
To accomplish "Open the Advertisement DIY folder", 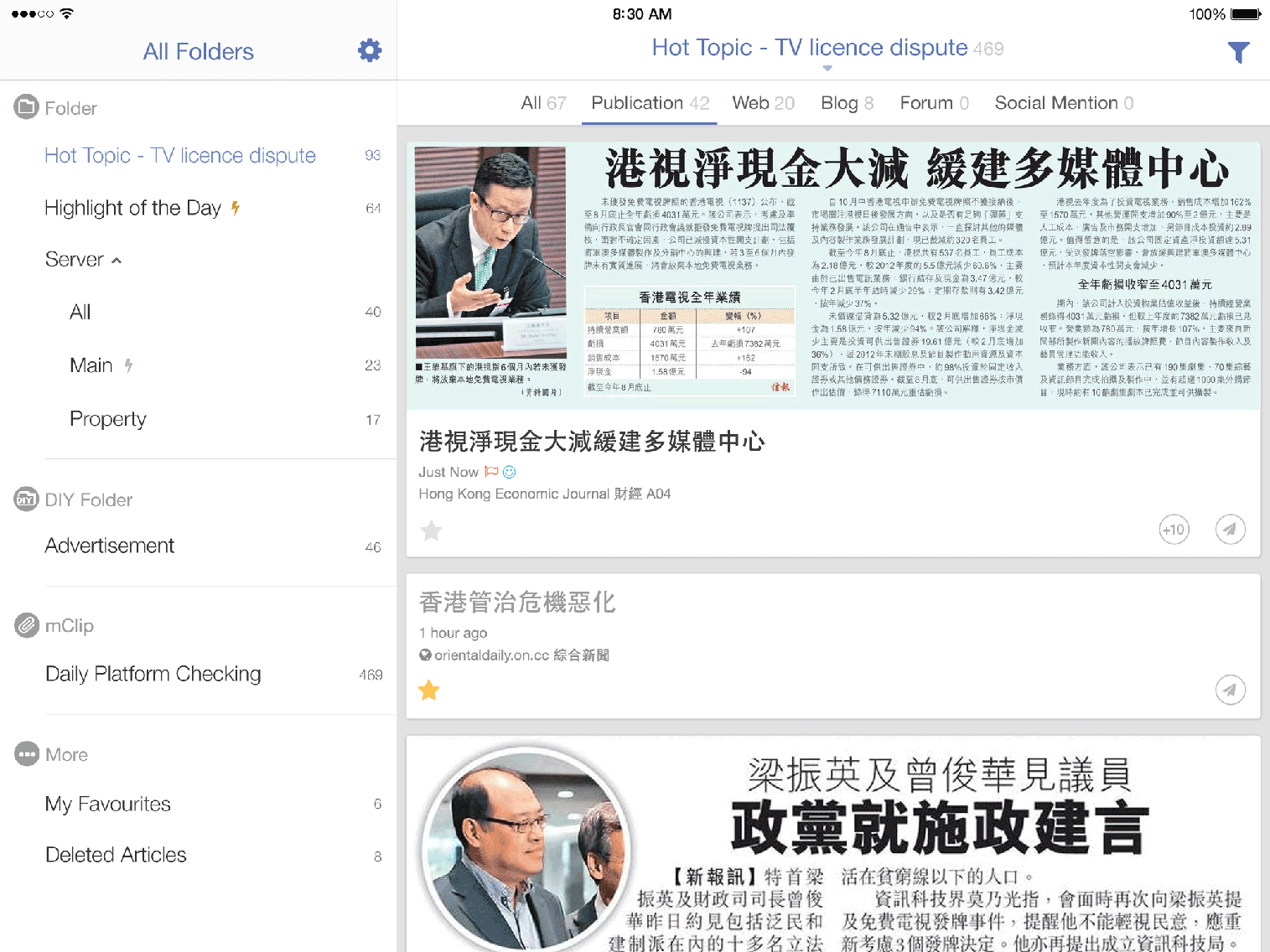I will point(110,546).
